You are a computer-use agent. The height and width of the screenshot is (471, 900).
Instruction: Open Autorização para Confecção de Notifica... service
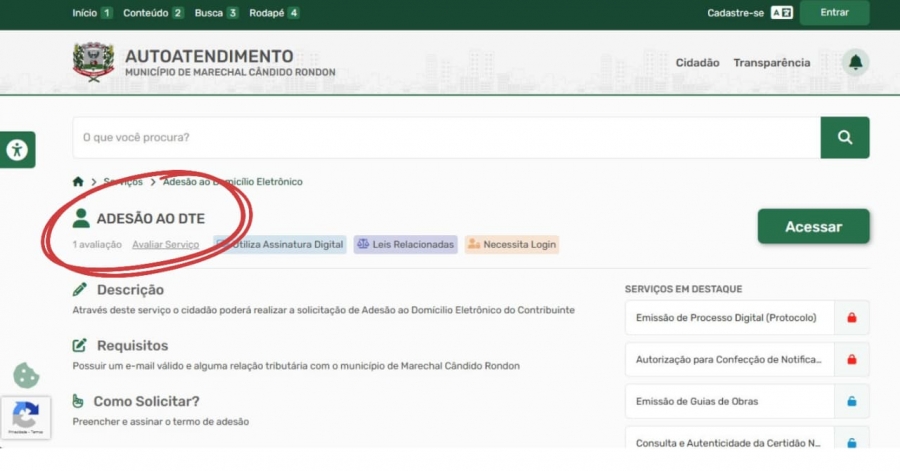click(x=729, y=360)
